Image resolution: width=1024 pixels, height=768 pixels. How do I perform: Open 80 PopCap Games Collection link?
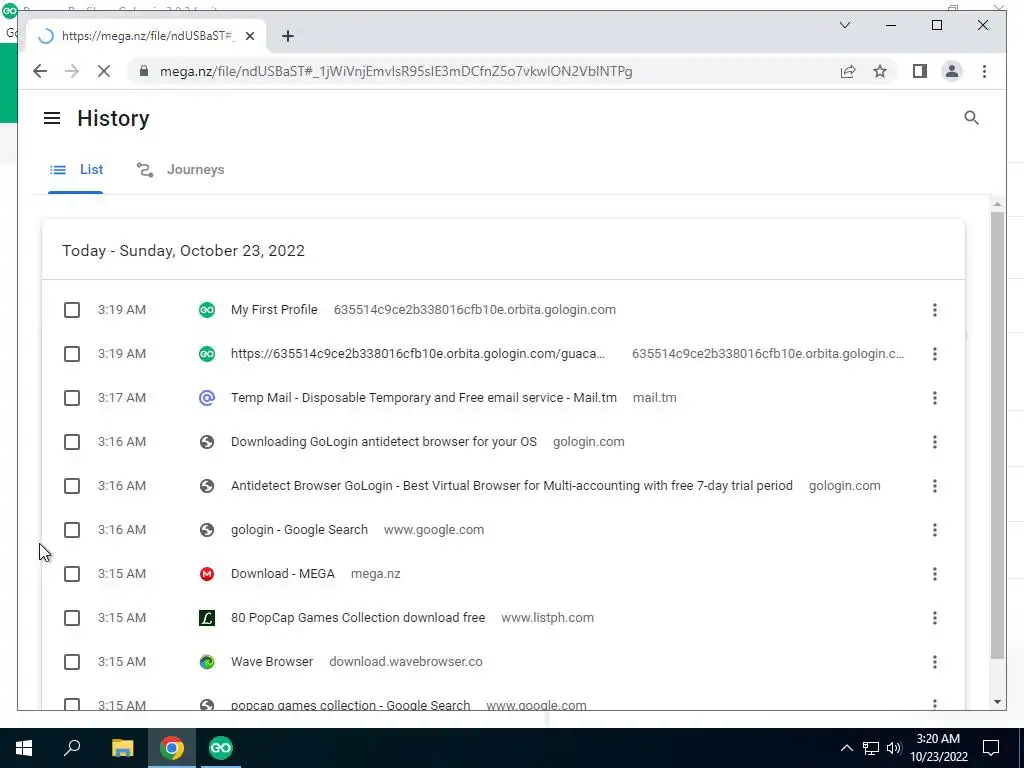[358, 618]
